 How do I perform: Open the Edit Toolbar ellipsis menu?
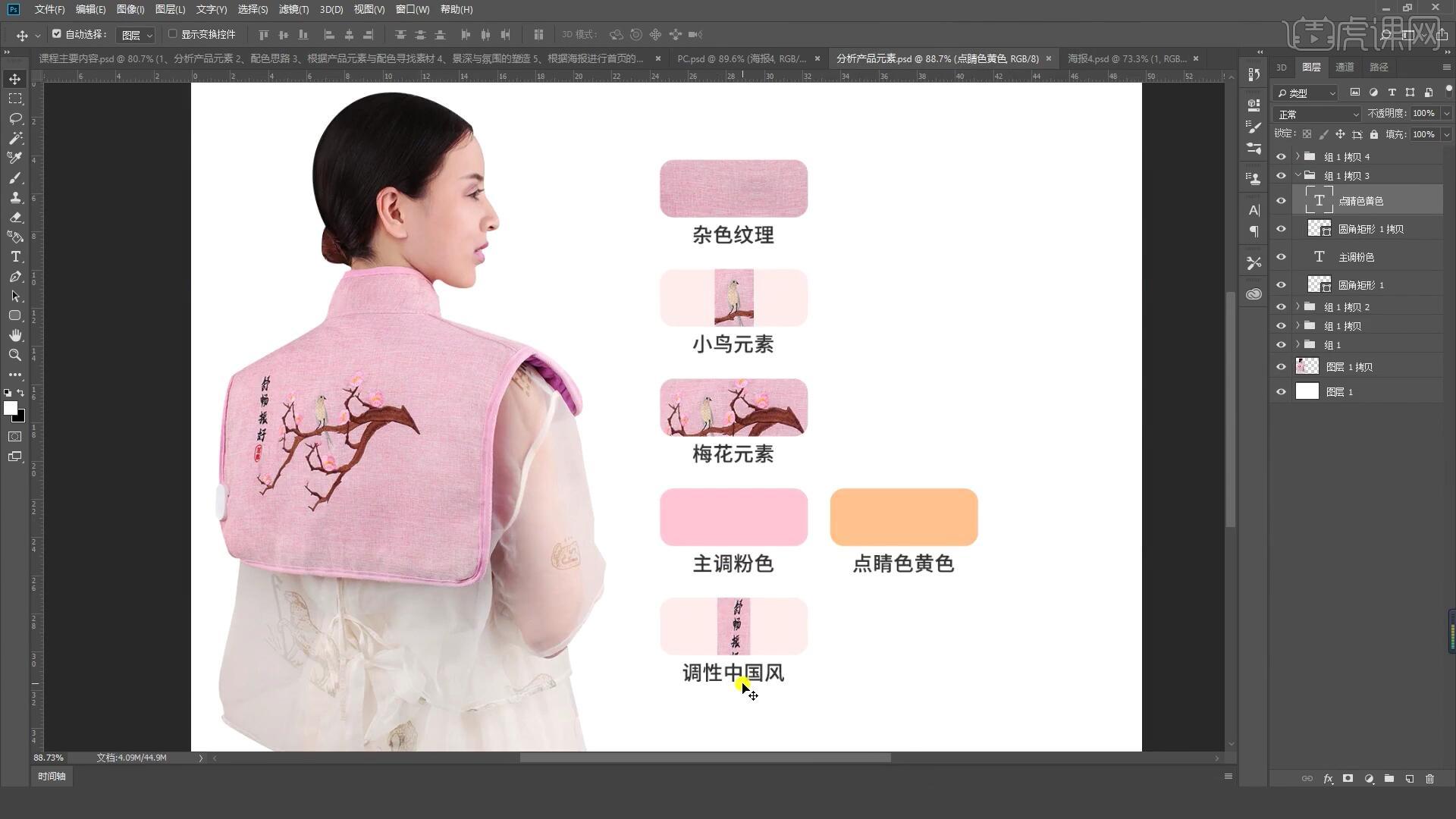click(x=15, y=375)
